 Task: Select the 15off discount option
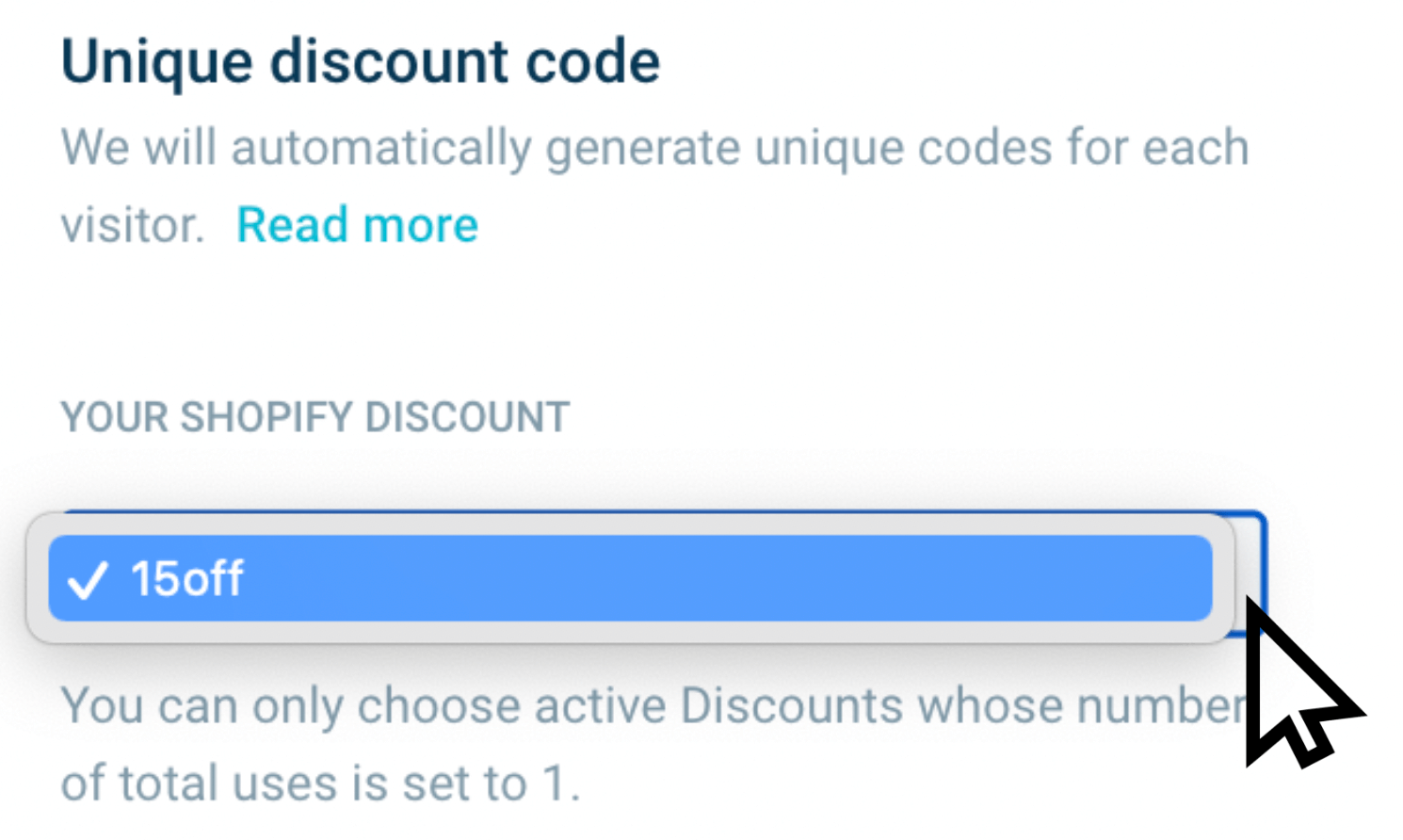(x=188, y=578)
